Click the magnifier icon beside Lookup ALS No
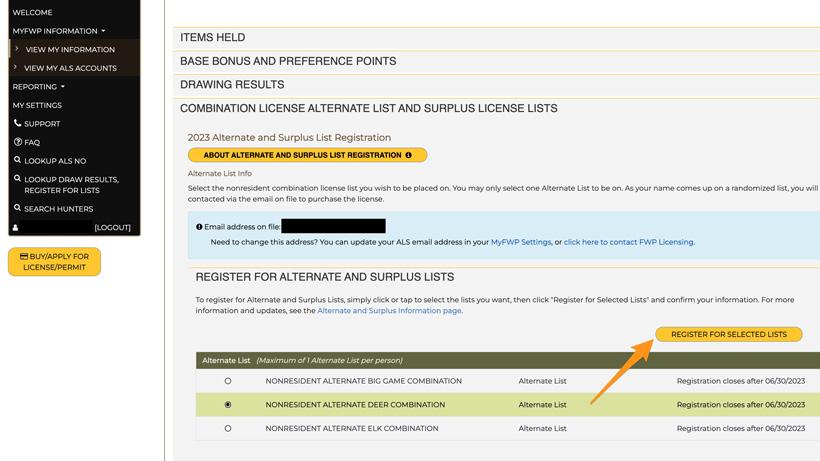This screenshot has height=461, width=820. pyautogui.click(x=17, y=160)
